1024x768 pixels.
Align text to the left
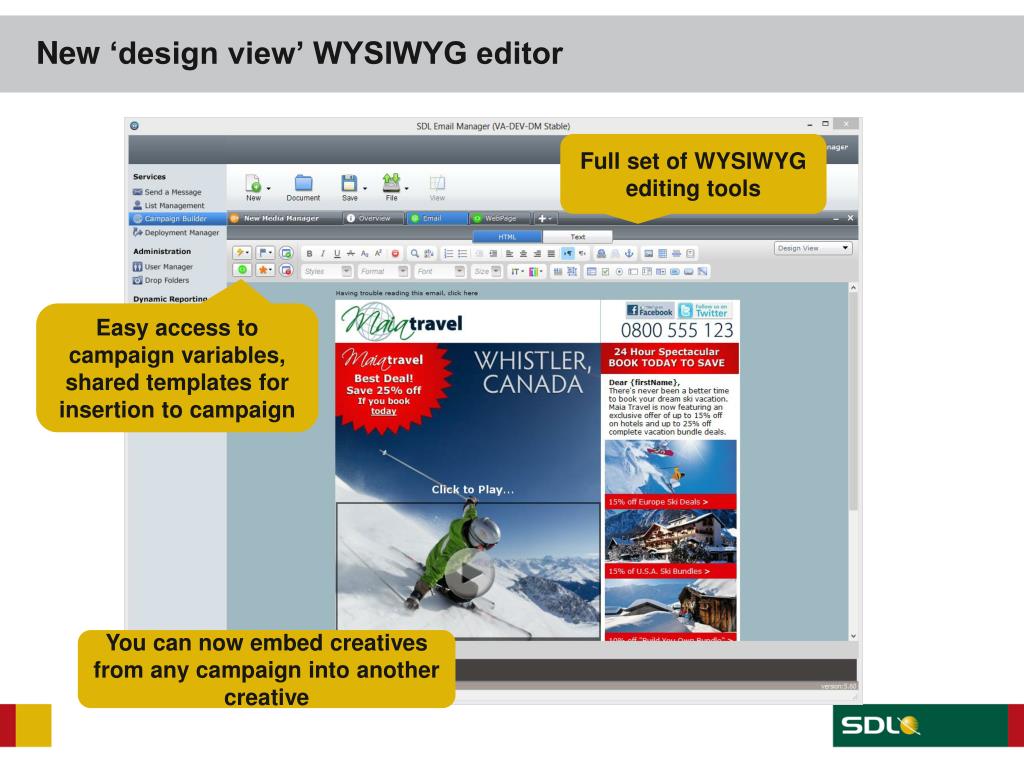509,253
